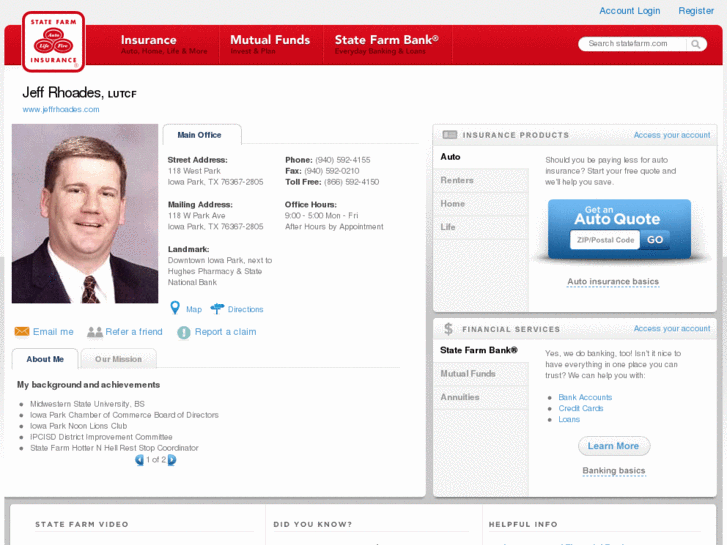Image resolution: width=727 pixels, height=545 pixels.
Task: Open the Insurance menu
Action: [164, 44]
